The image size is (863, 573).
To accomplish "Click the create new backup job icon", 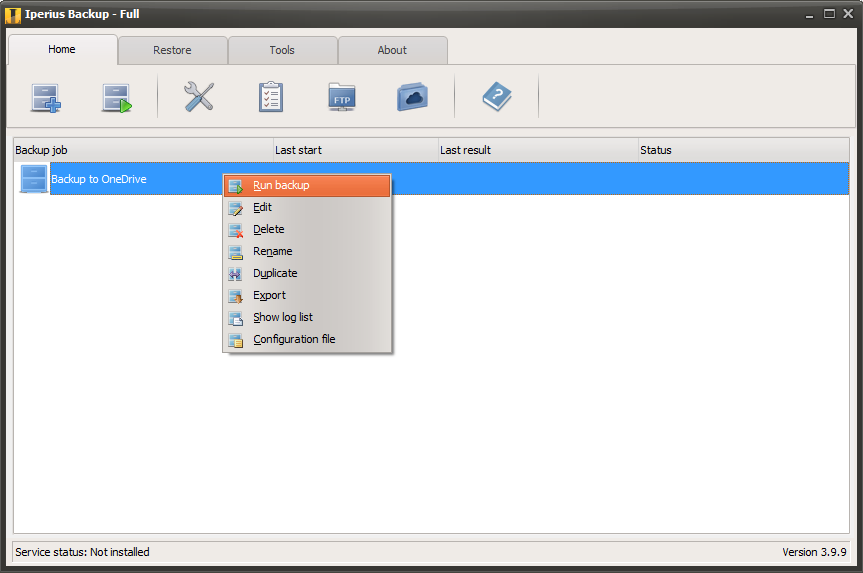I will [x=46, y=98].
